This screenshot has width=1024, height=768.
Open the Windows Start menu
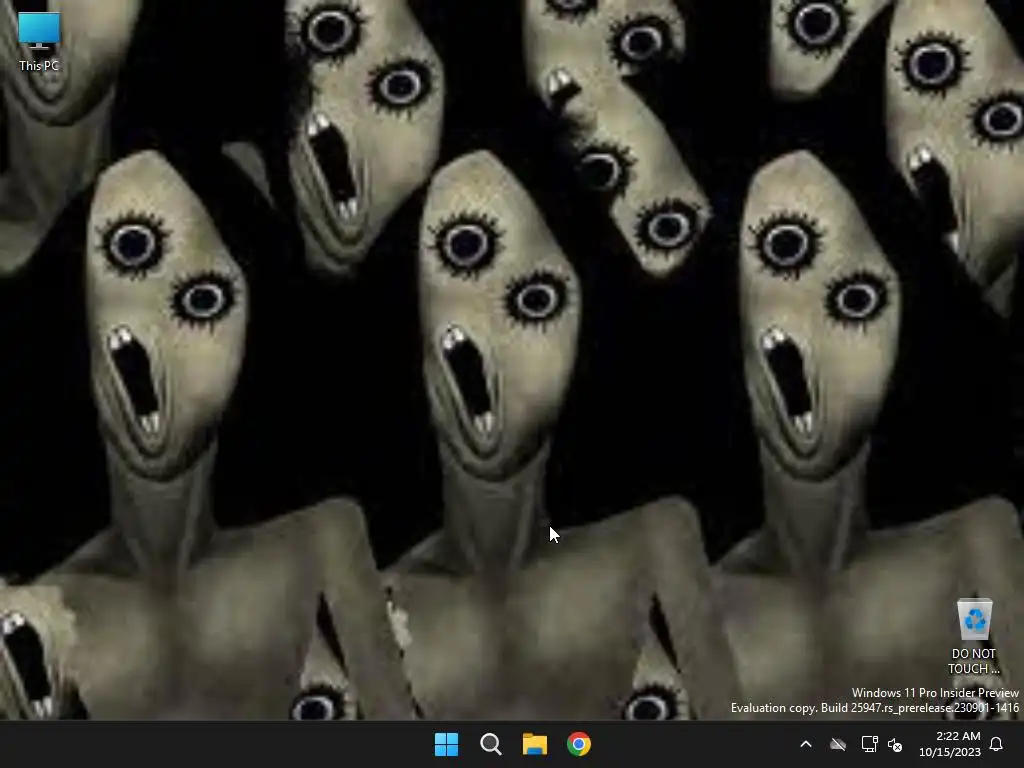(x=447, y=744)
